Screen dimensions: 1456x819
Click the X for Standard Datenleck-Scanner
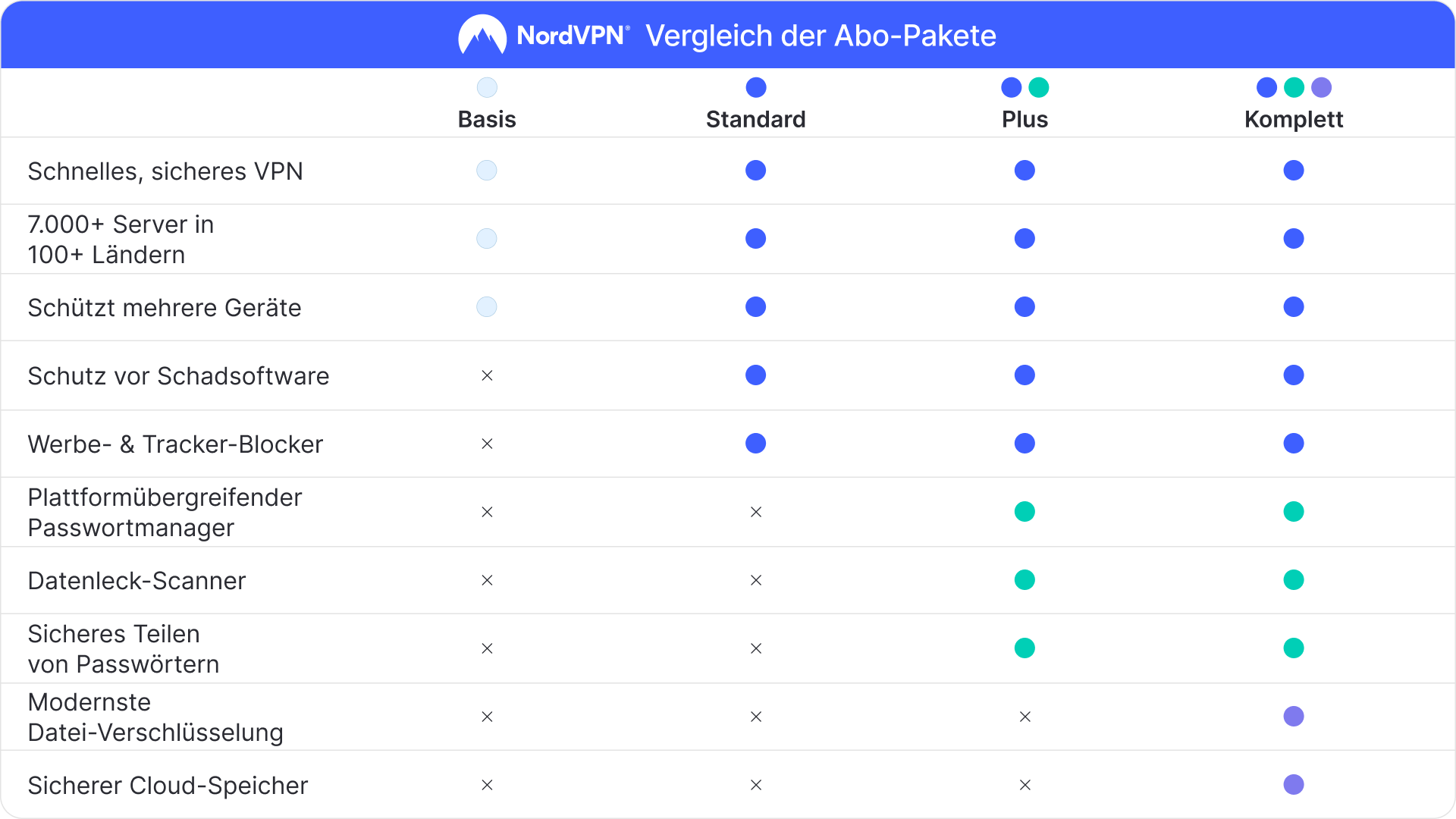pos(756,580)
